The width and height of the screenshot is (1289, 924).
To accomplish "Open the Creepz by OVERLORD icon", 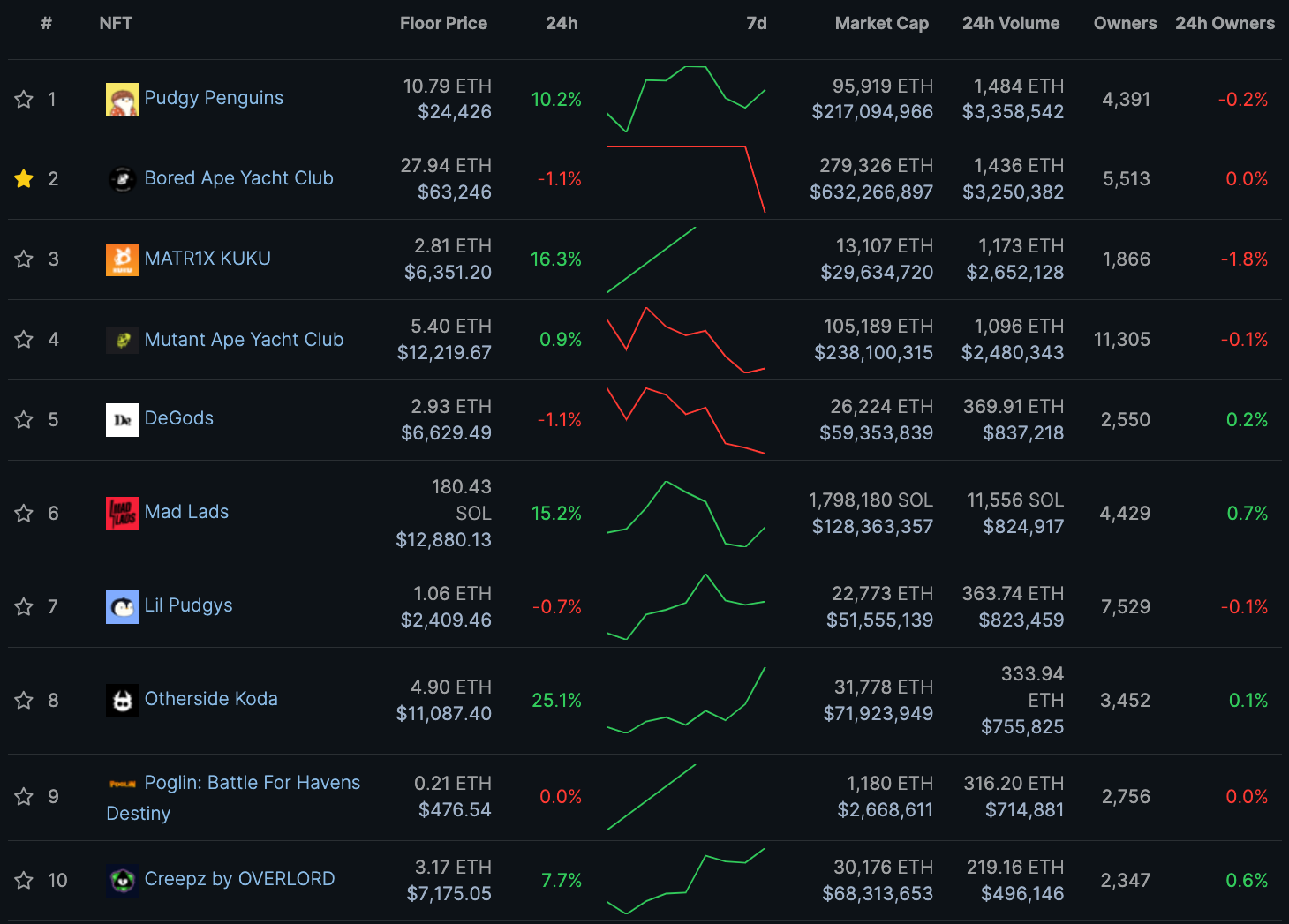I will pyautogui.click(x=123, y=880).
